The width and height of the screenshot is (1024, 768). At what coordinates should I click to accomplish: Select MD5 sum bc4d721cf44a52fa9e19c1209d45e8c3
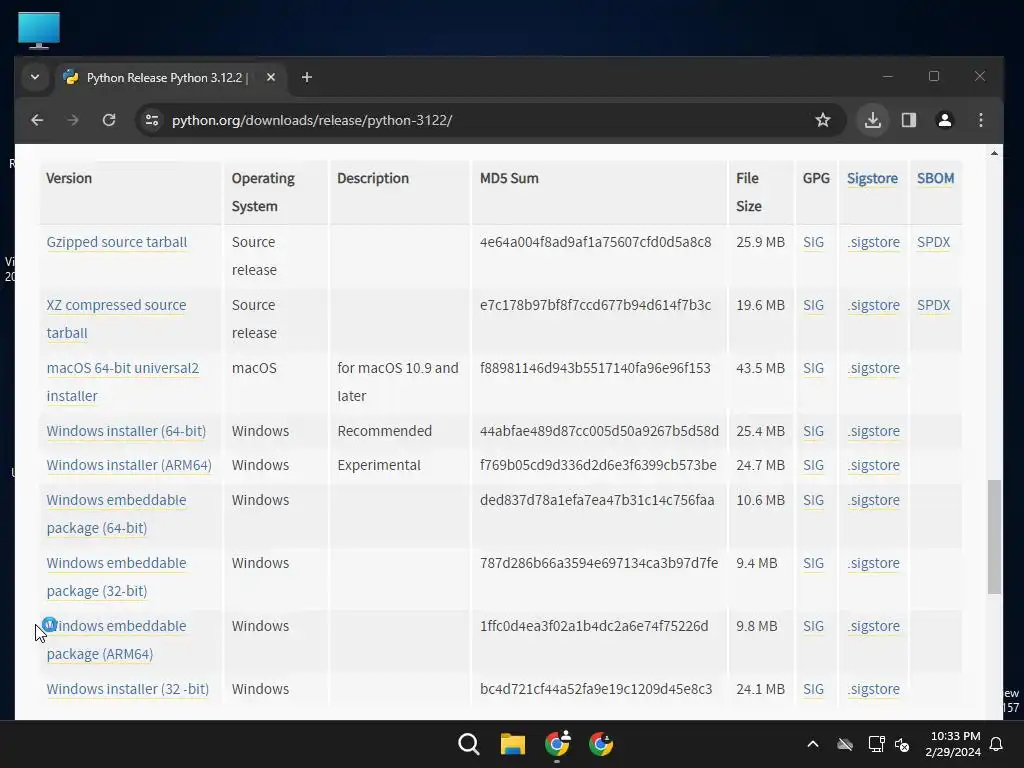point(596,689)
